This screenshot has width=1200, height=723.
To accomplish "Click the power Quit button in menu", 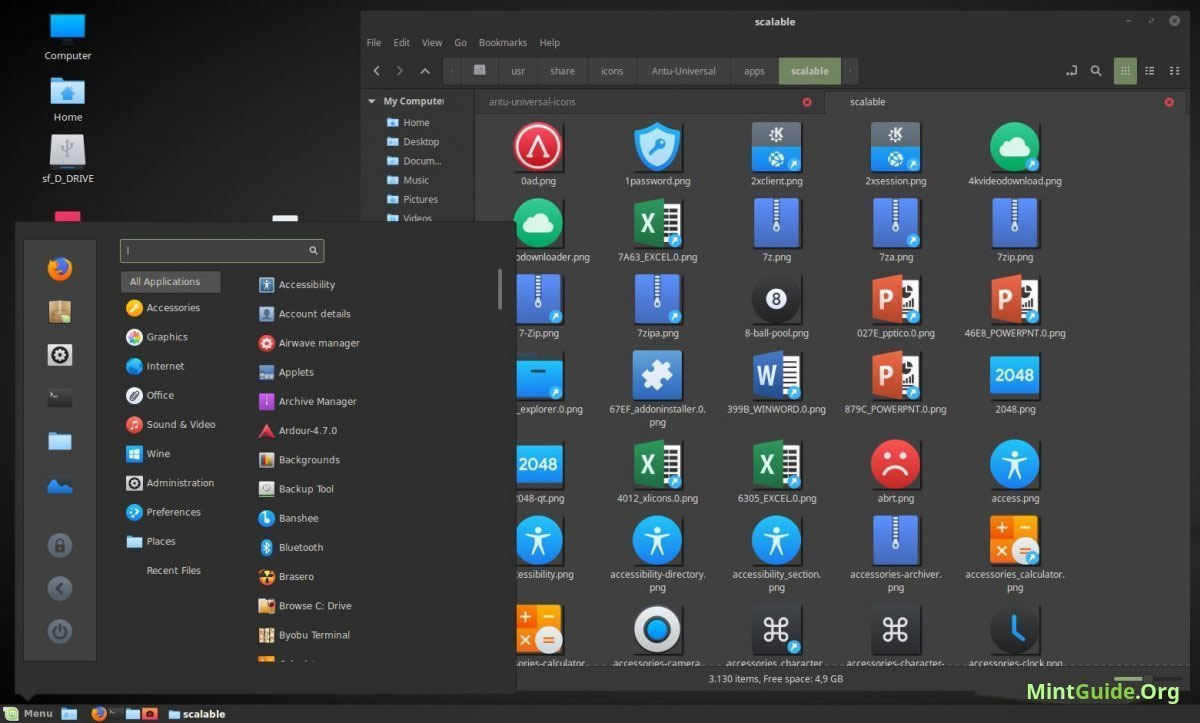I will tap(60, 631).
